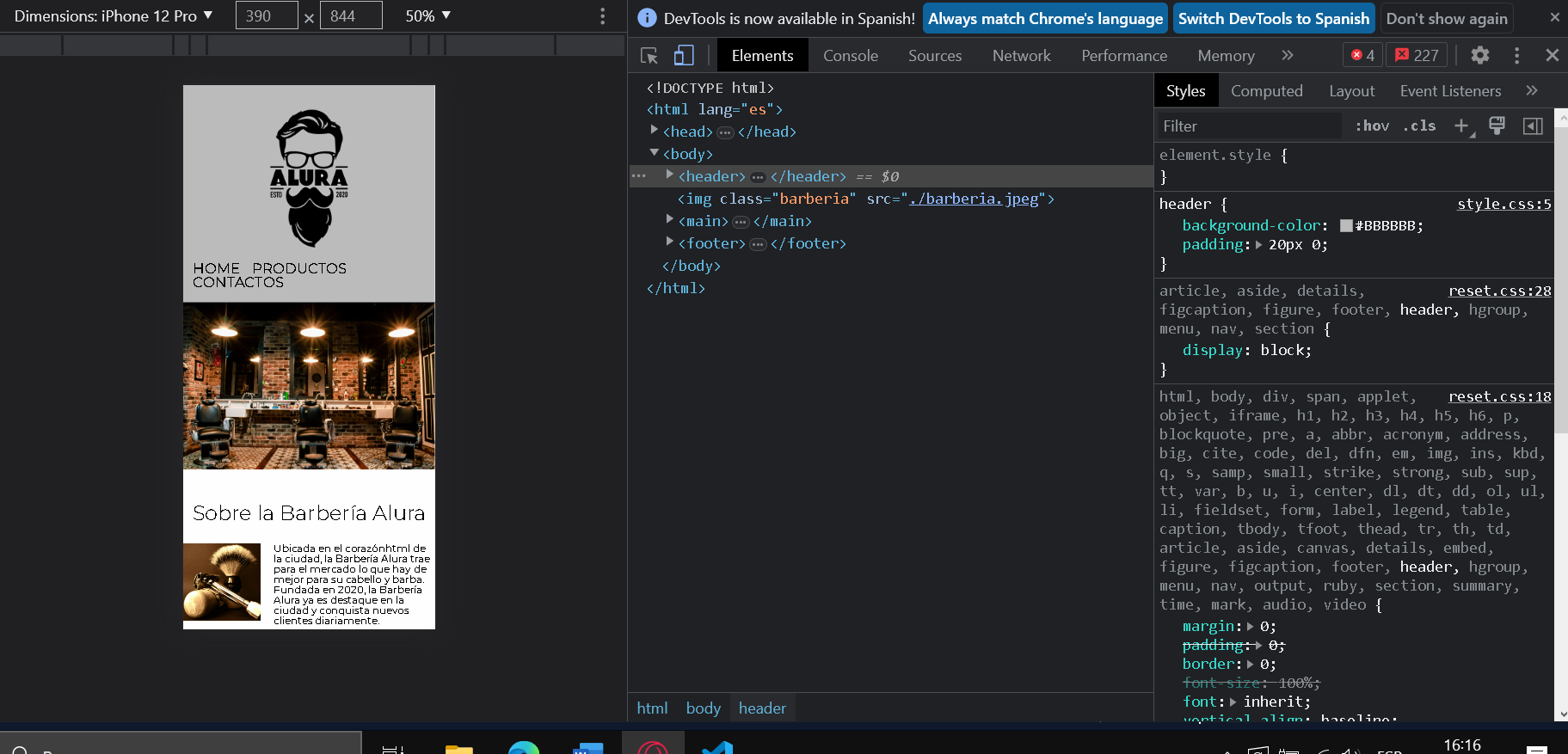
Task: Open device toolbar more options menu
Action: (x=602, y=16)
